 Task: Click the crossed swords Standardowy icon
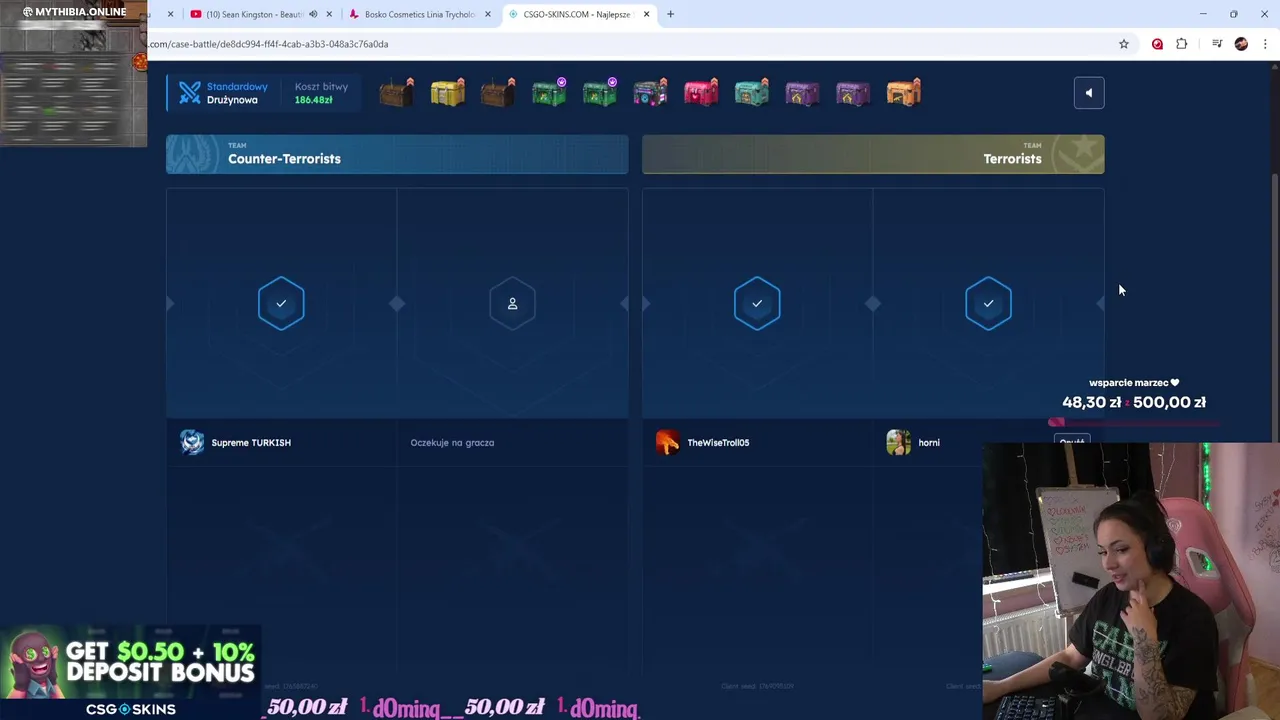tap(190, 92)
